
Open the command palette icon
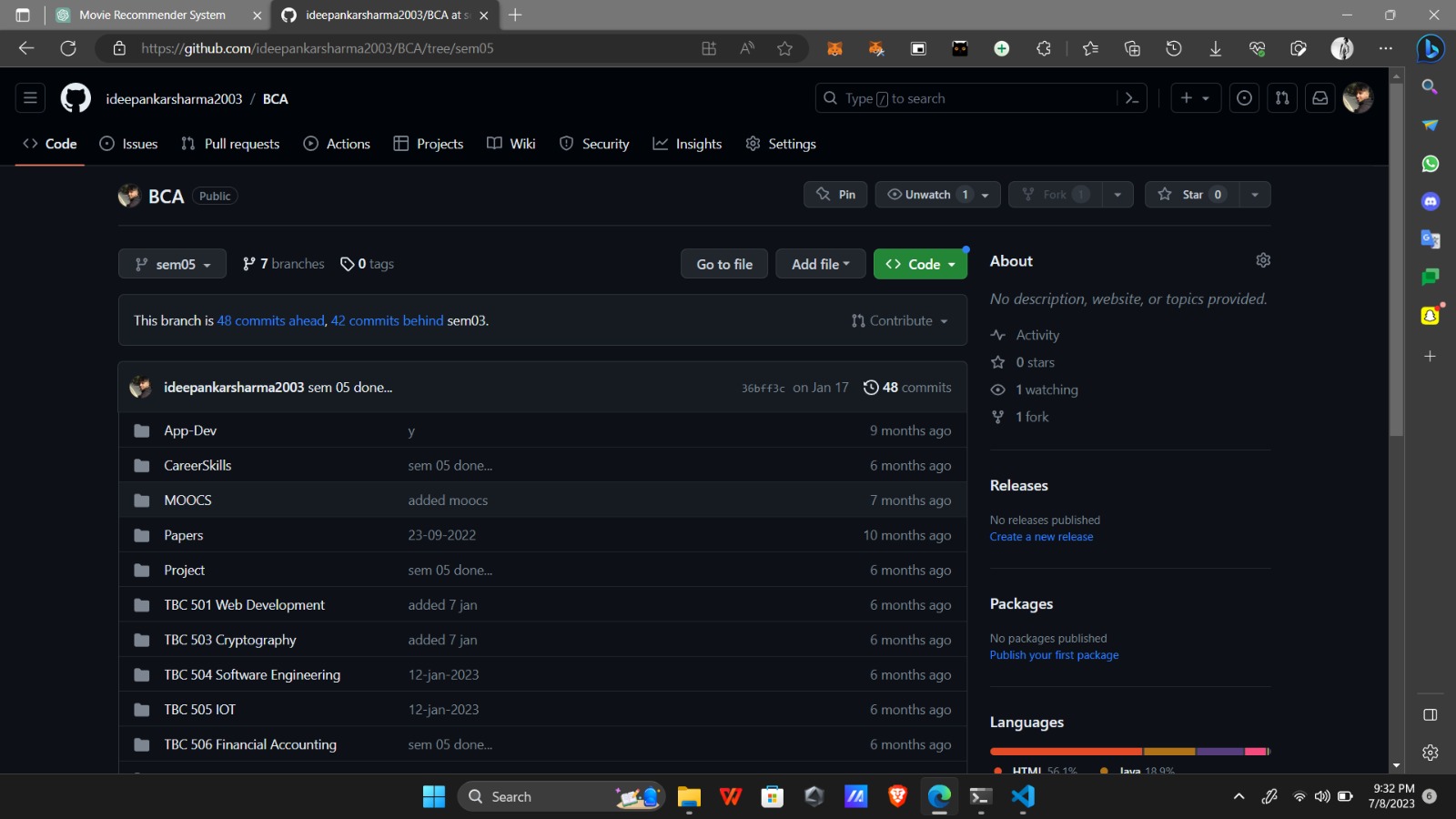click(x=1132, y=98)
